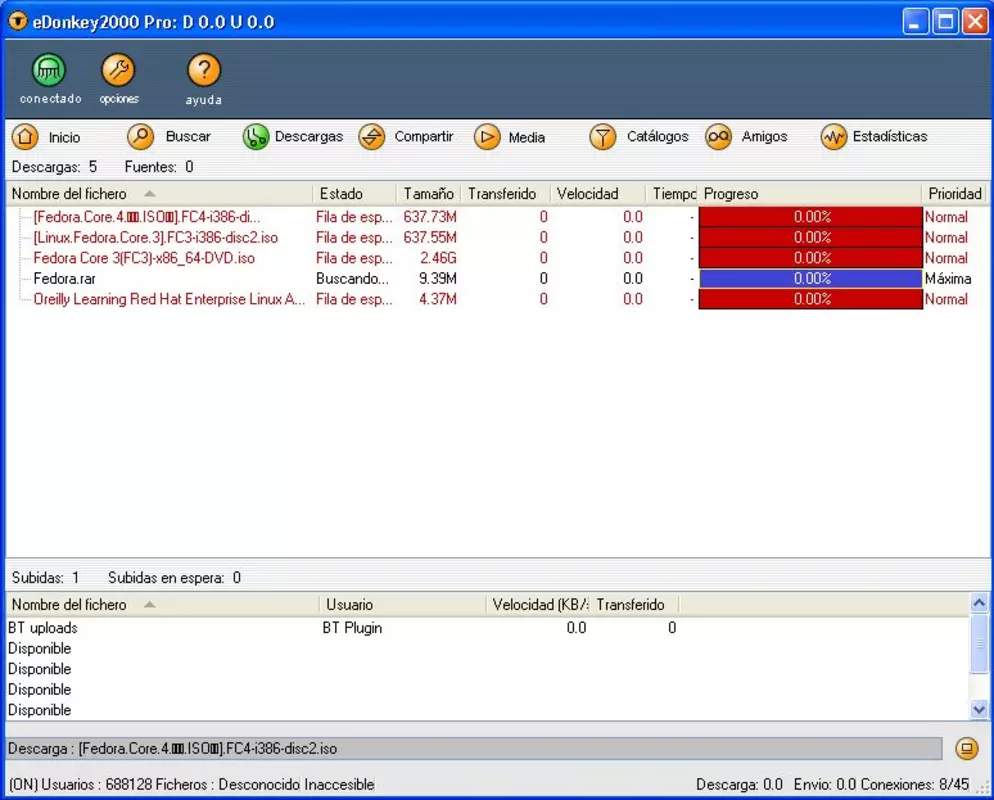Viewport: 994px width, 800px height.
Task: Sort downloads by Tamaño column
Action: tap(429, 194)
